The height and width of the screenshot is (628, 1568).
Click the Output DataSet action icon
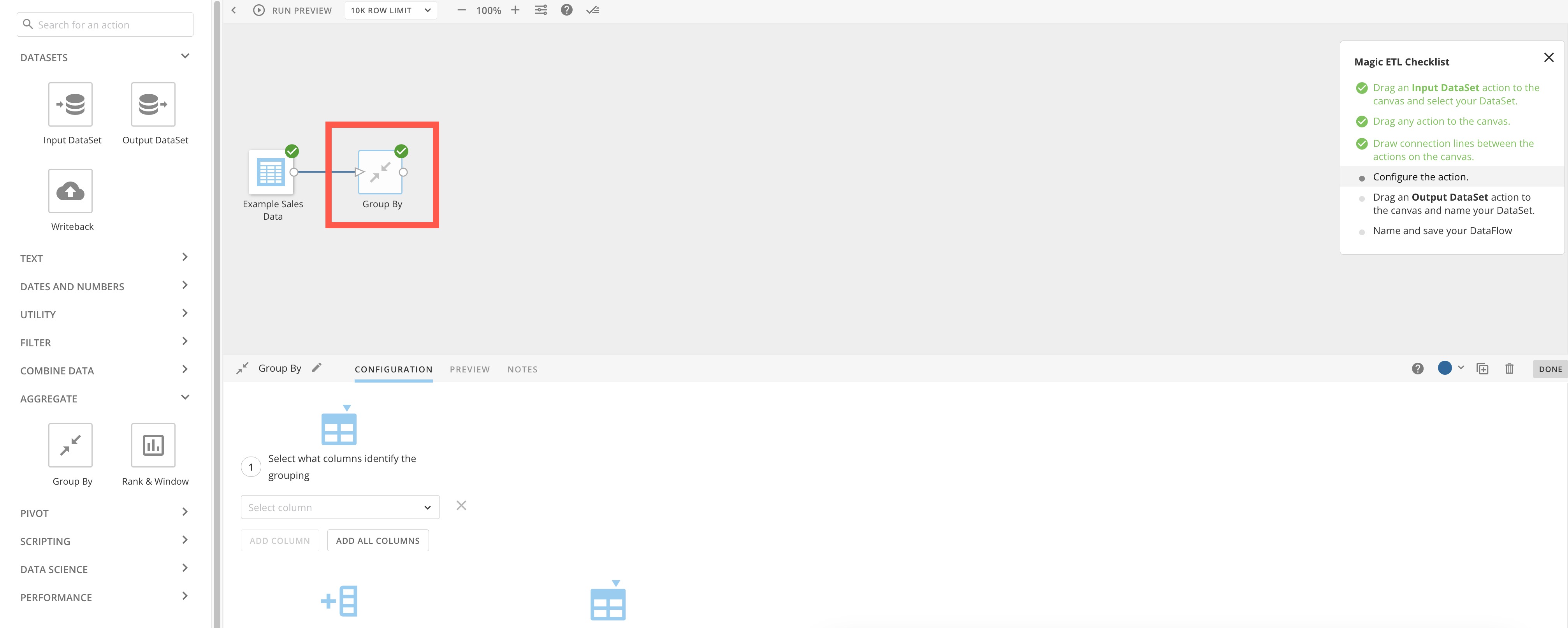153,105
